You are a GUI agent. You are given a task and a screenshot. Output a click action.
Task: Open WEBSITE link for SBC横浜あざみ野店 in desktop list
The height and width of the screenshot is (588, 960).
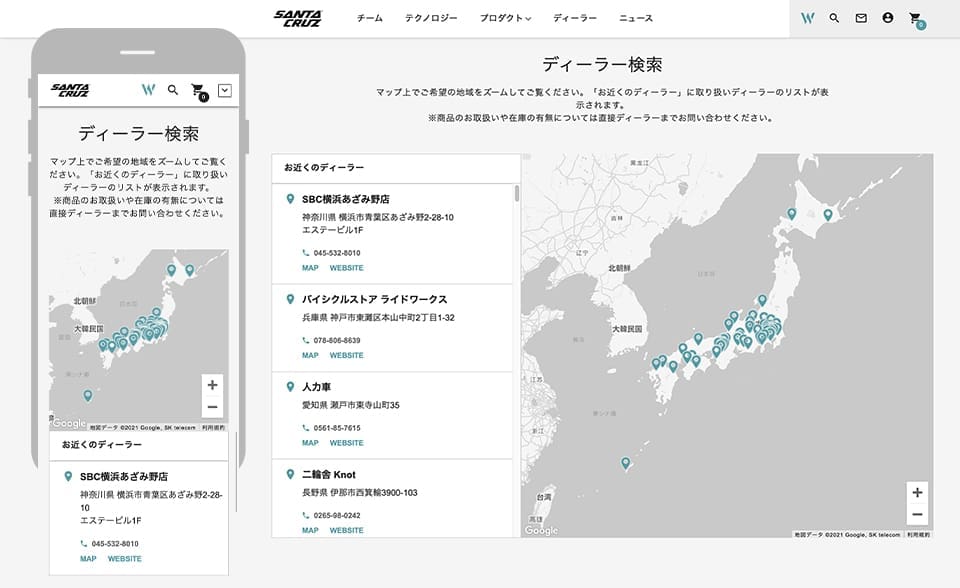[347, 268]
